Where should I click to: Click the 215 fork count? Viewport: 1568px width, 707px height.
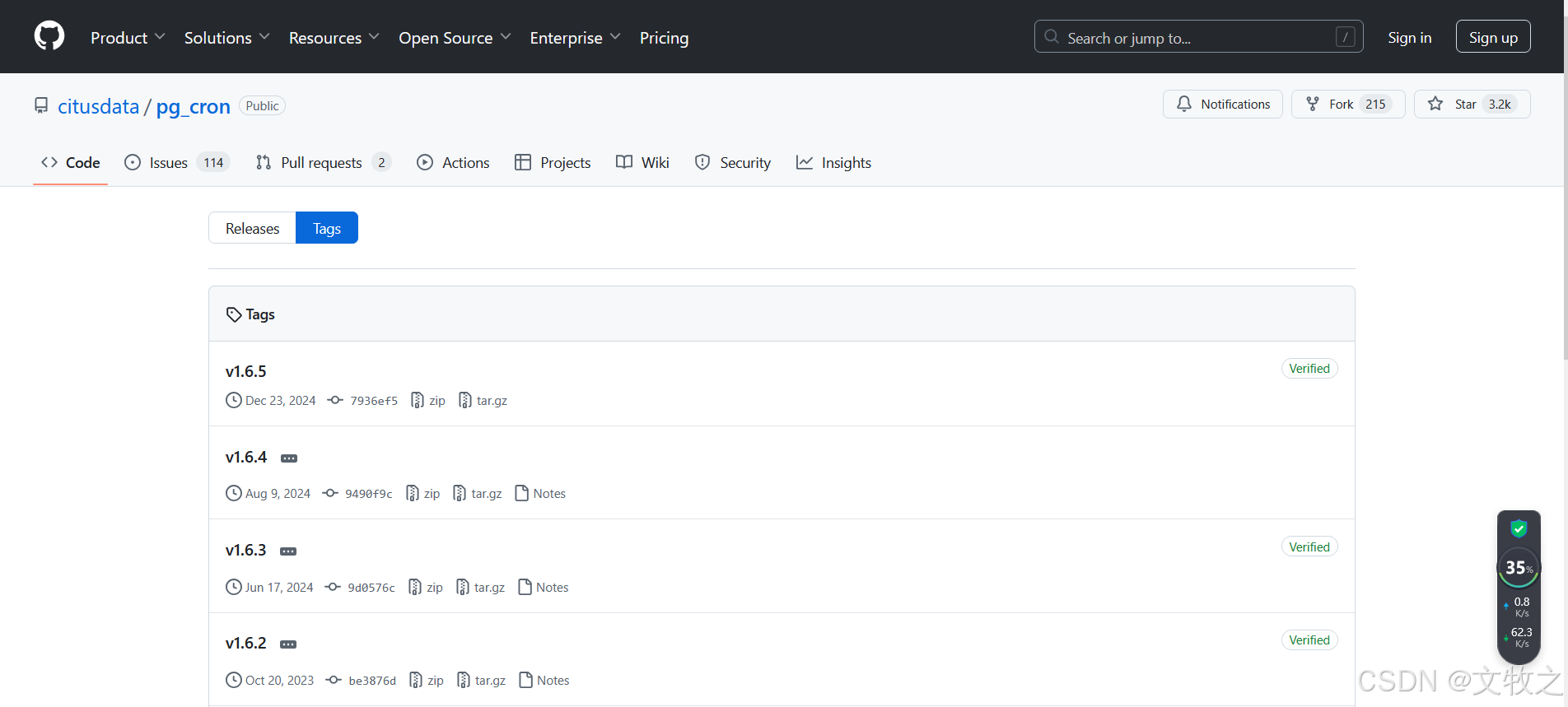pyautogui.click(x=1375, y=104)
